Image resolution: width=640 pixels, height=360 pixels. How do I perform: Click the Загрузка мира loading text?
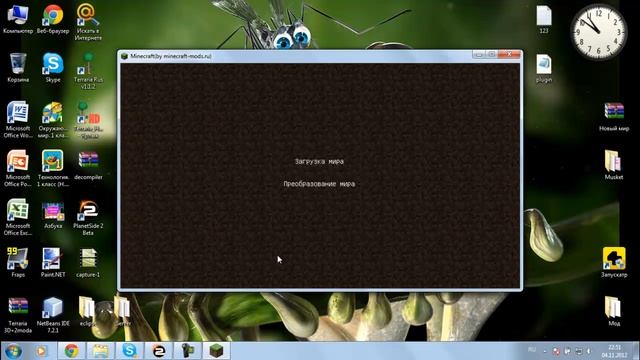coord(319,162)
